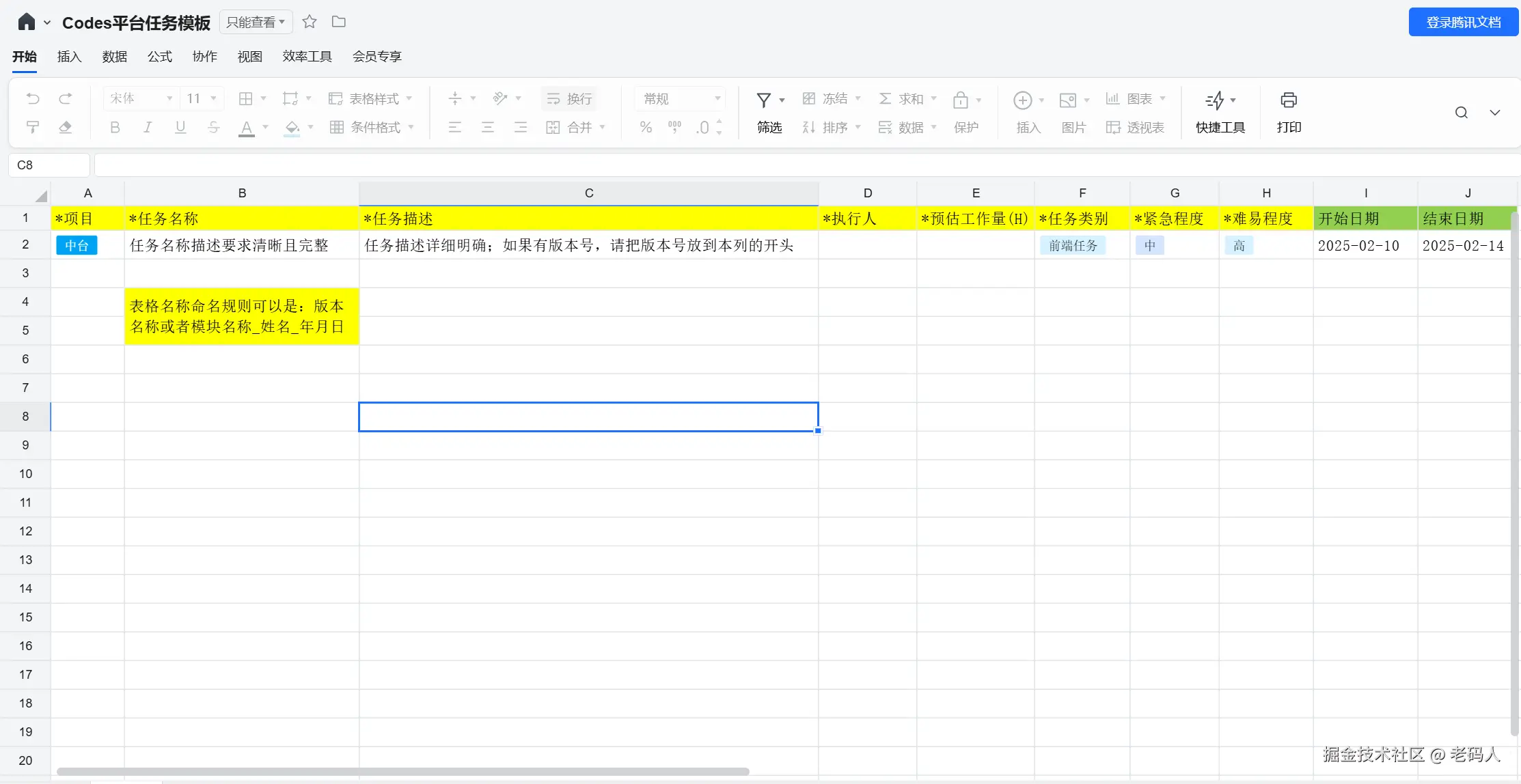1521x784 pixels.
Task: Open the Formula menu tab
Action: pos(159,57)
